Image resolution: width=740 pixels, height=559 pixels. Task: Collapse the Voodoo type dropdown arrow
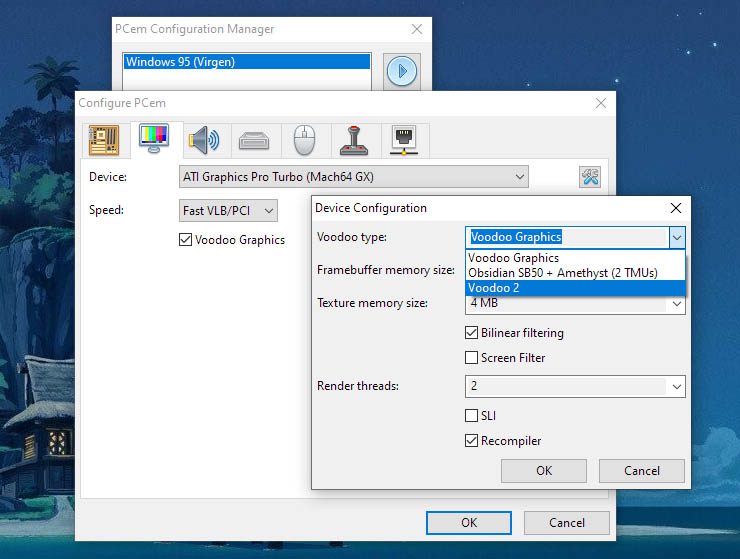(677, 237)
